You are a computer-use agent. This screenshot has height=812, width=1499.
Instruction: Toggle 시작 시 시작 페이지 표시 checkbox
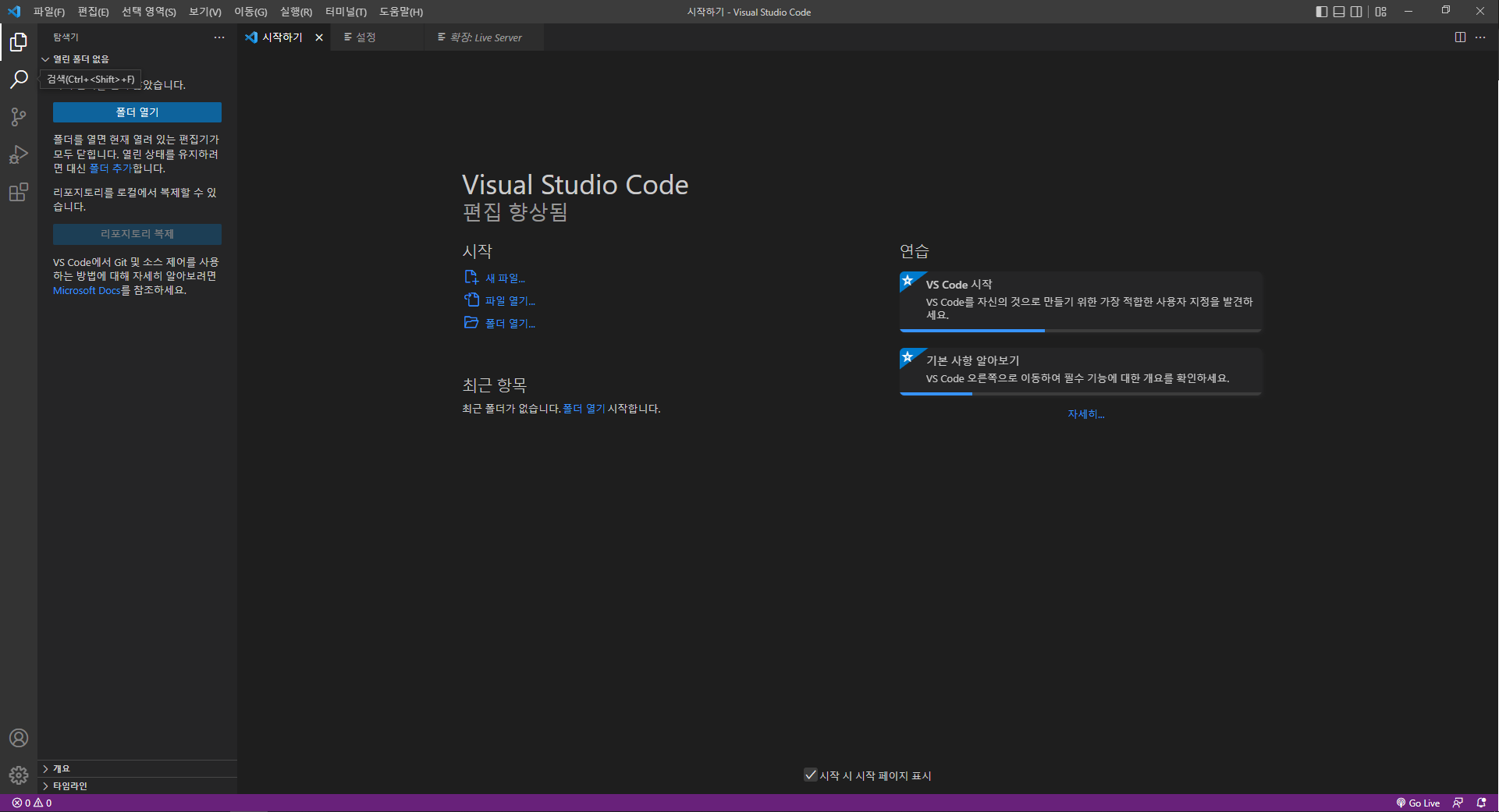click(x=811, y=775)
